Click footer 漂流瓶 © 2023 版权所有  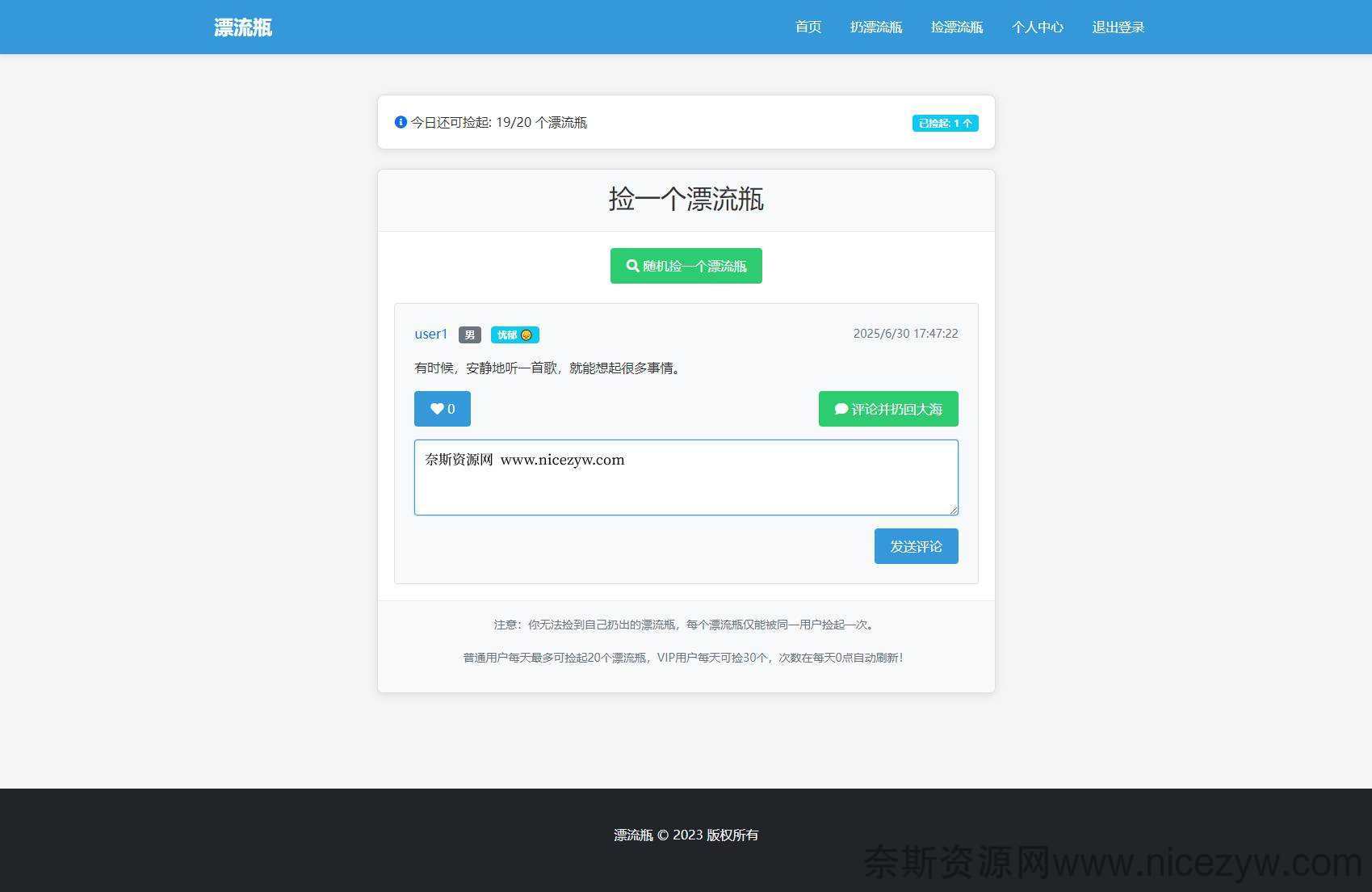(x=686, y=835)
